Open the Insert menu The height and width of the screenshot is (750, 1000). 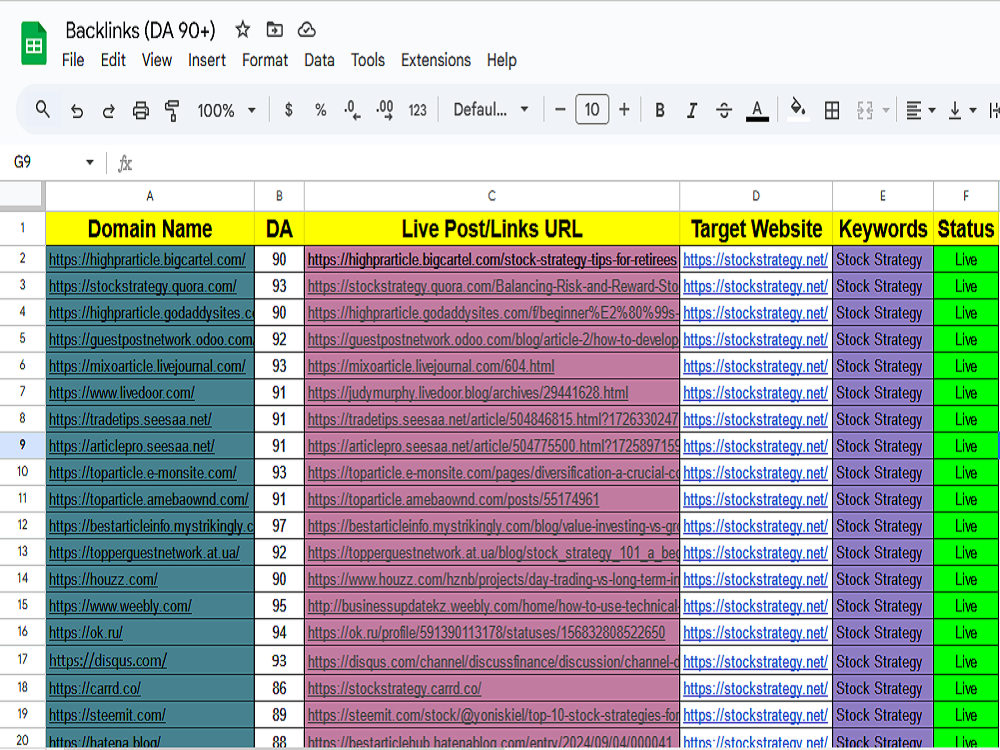[207, 60]
